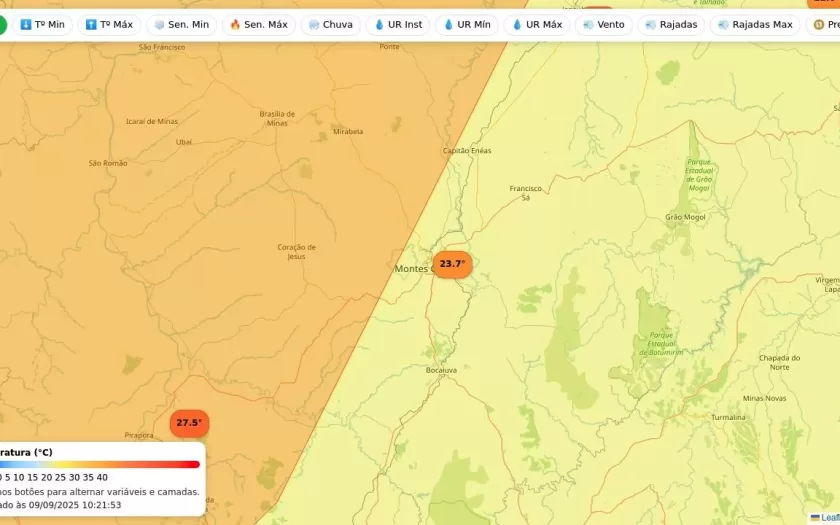Show Sen. Min thermal sensation layer
Screen dimensions: 840x525
pos(181,25)
